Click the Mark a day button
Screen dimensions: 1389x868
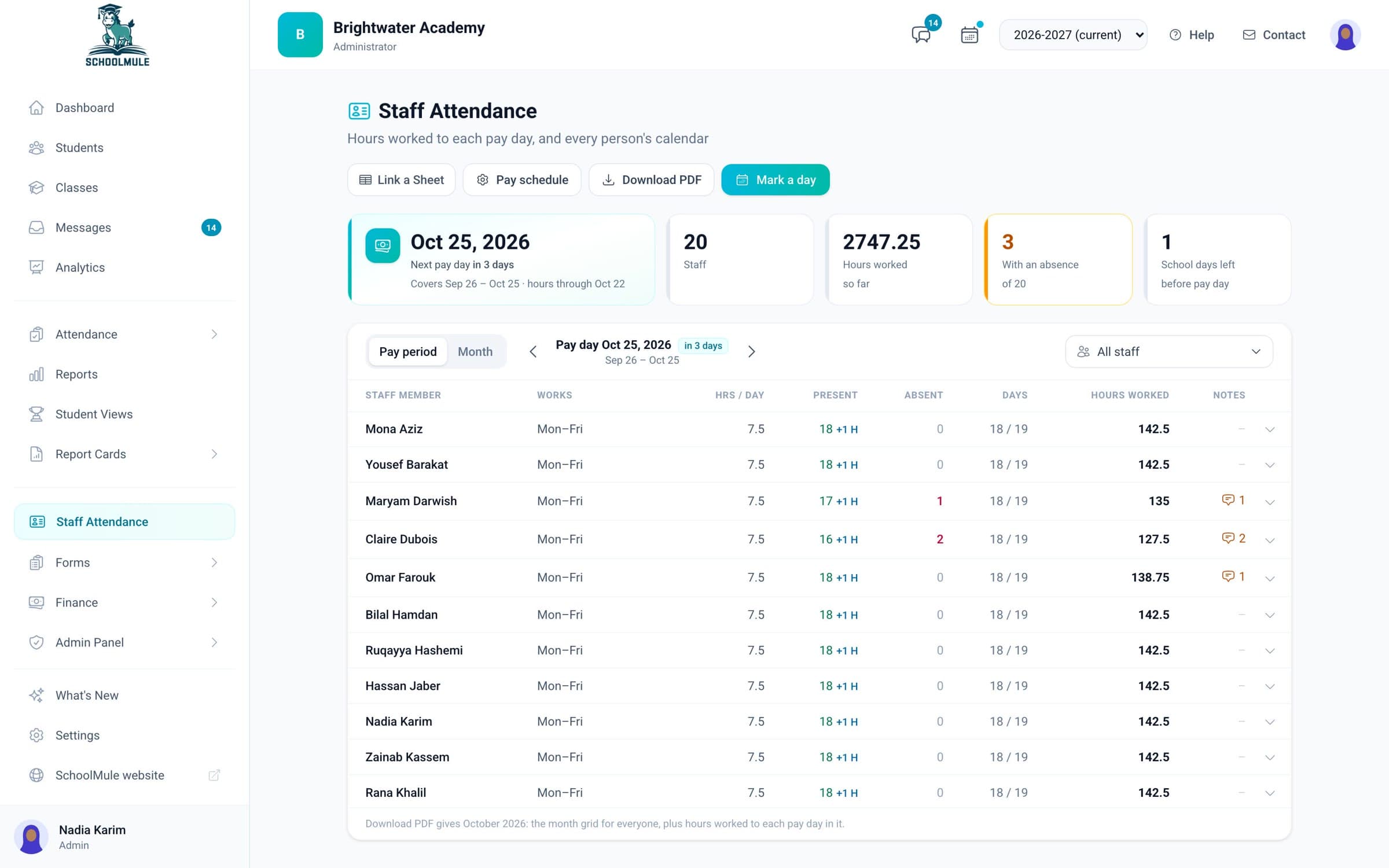[775, 180]
